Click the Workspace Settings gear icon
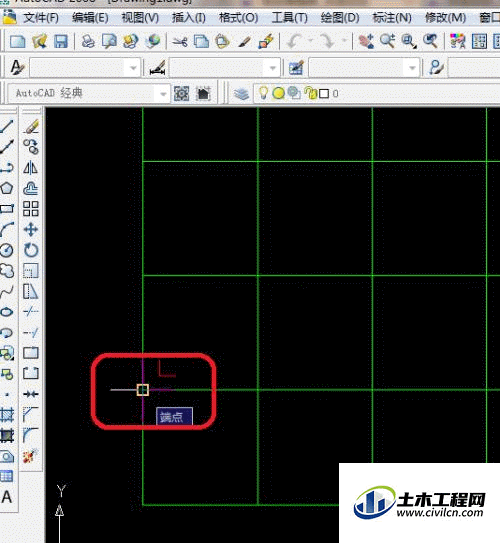This screenshot has height=543, width=500. (181, 94)
